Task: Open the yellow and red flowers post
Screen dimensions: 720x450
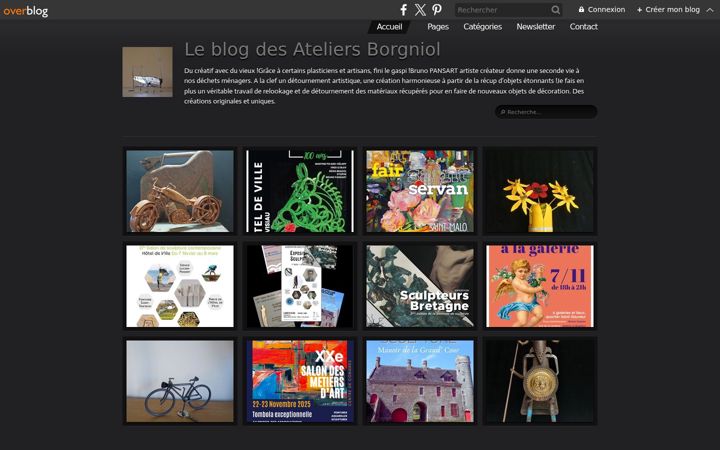Action: click(x=540, y=191)
